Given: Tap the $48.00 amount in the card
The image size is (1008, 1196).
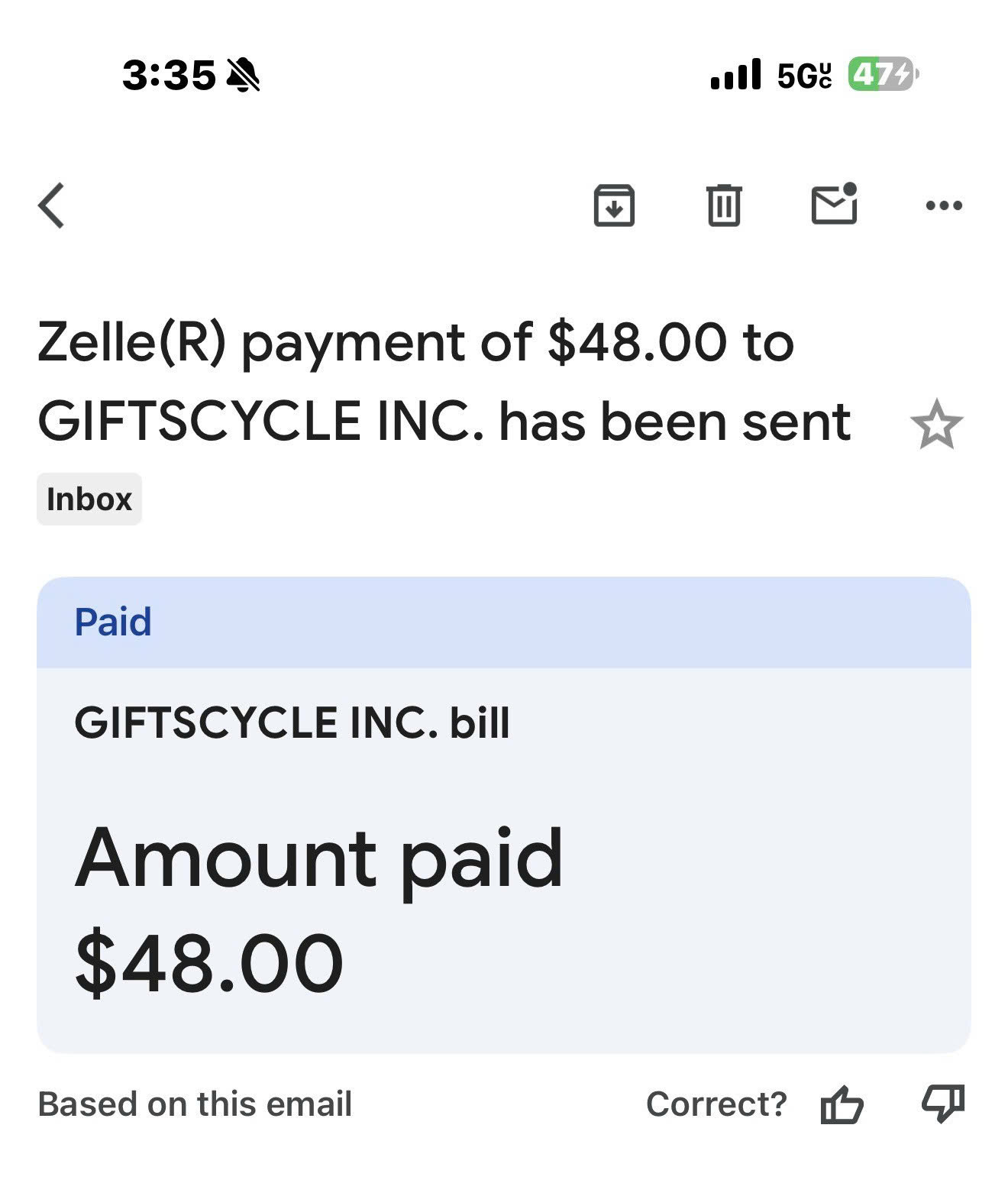Looking at the screenshot, I should (x=209, y=962).
